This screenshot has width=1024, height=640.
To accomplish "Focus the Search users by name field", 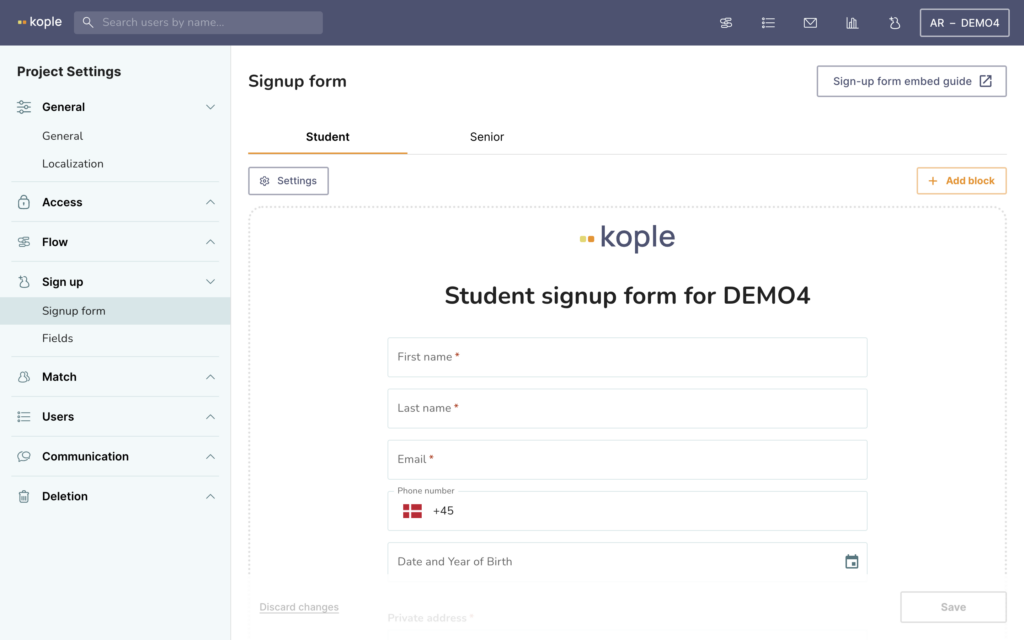I will click(x=198, y=22).
